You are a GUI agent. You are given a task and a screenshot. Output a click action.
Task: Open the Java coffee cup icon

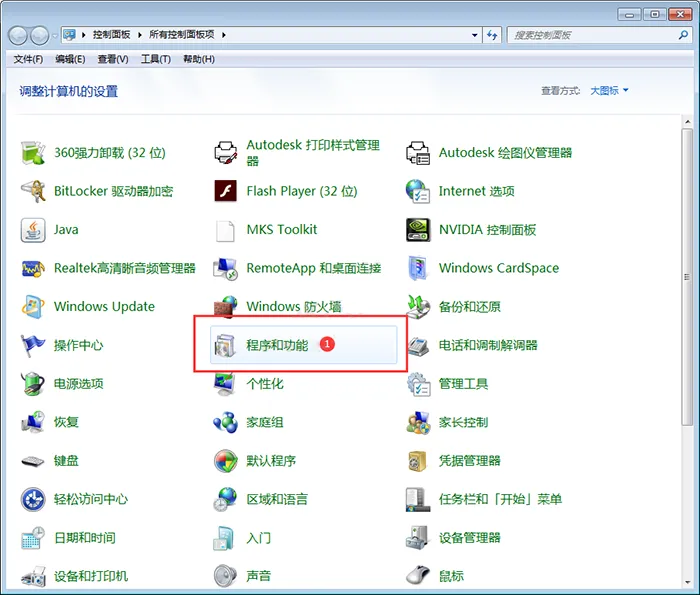coord(33,230)
